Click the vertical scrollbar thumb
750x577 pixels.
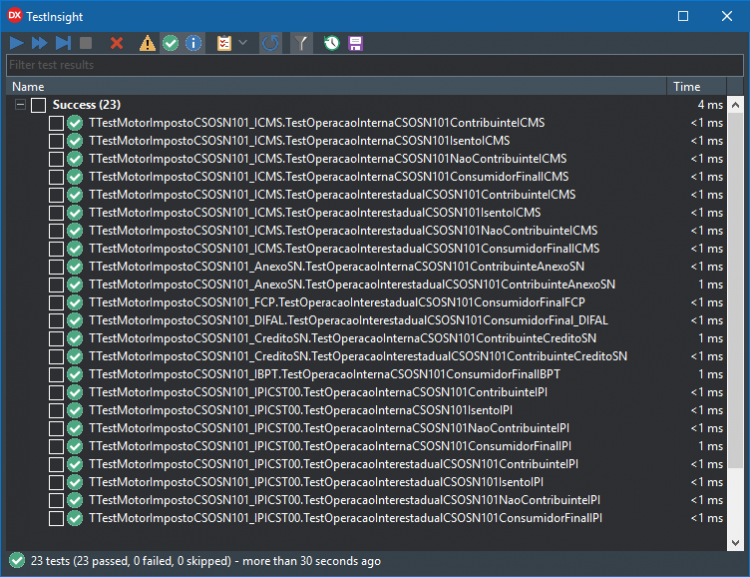tap(735, 291)
